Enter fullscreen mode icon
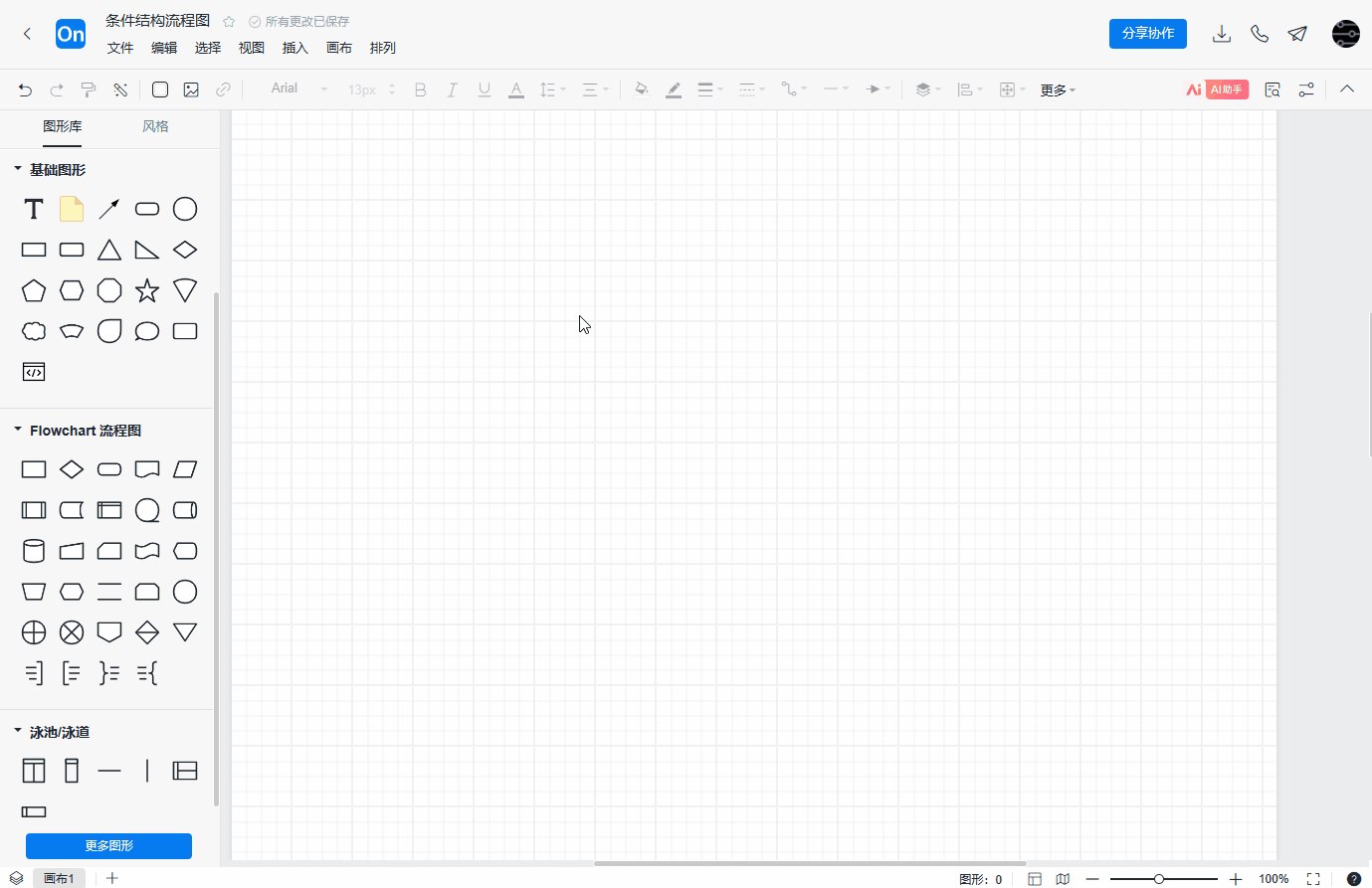 (x=1313, y=879)
